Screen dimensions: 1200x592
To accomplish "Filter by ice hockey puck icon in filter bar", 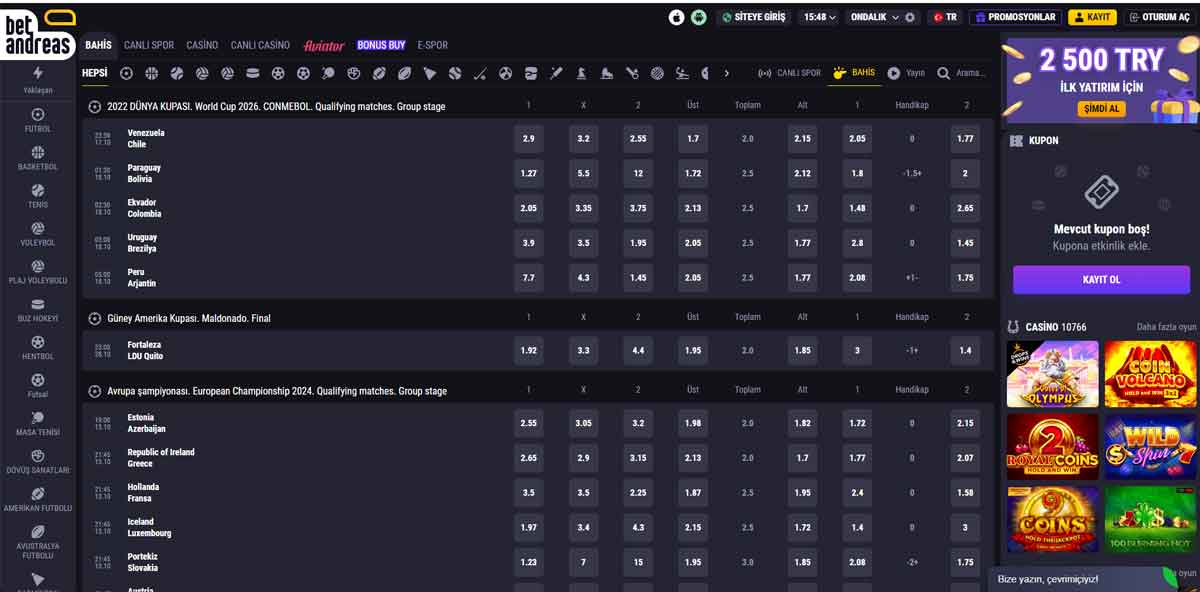I will [x=253, y=73].
